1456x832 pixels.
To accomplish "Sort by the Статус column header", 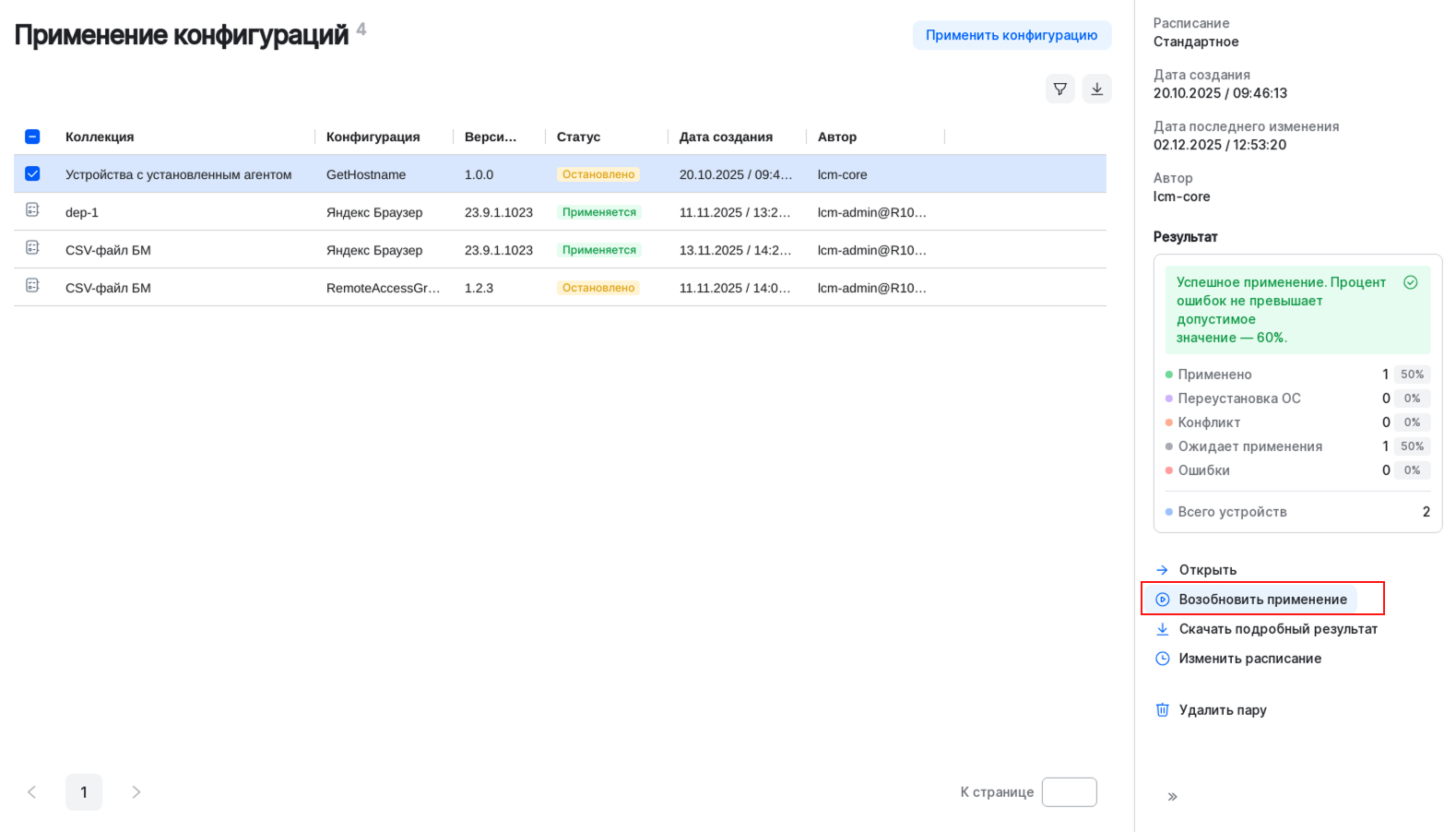I will [x=578, y=137].
